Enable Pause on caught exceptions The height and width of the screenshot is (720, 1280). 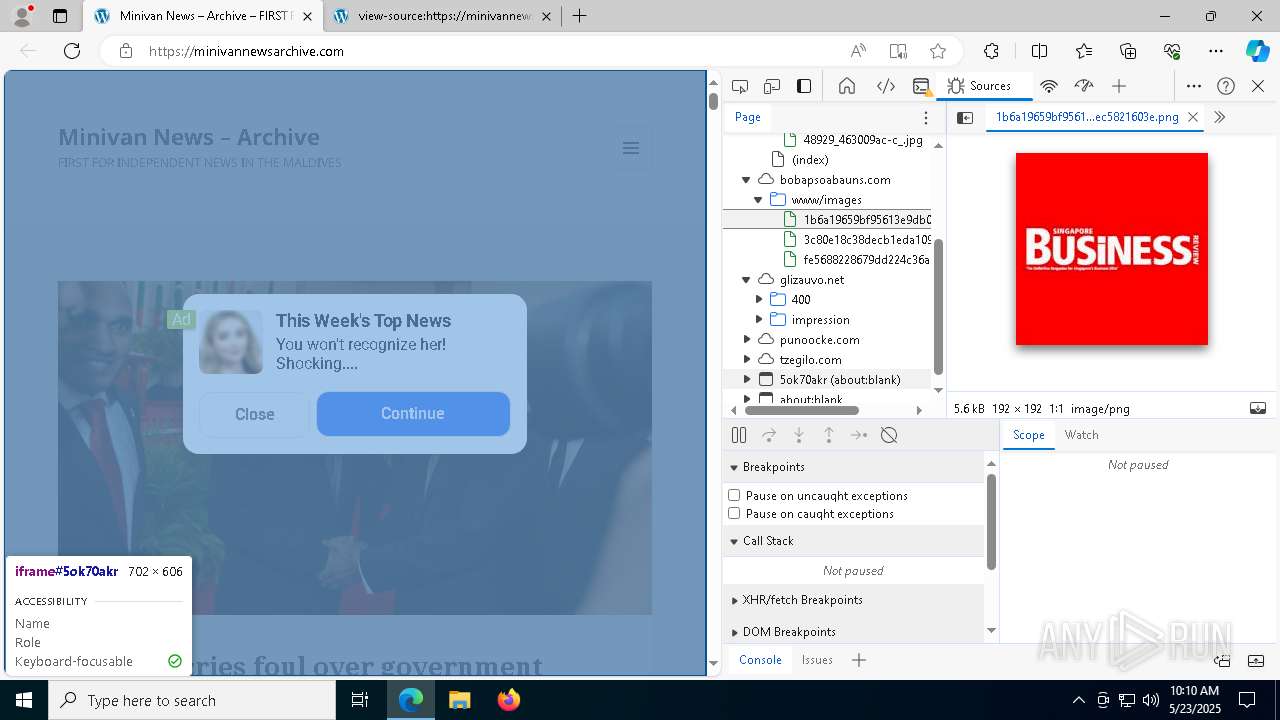click(x=734, y=513)
